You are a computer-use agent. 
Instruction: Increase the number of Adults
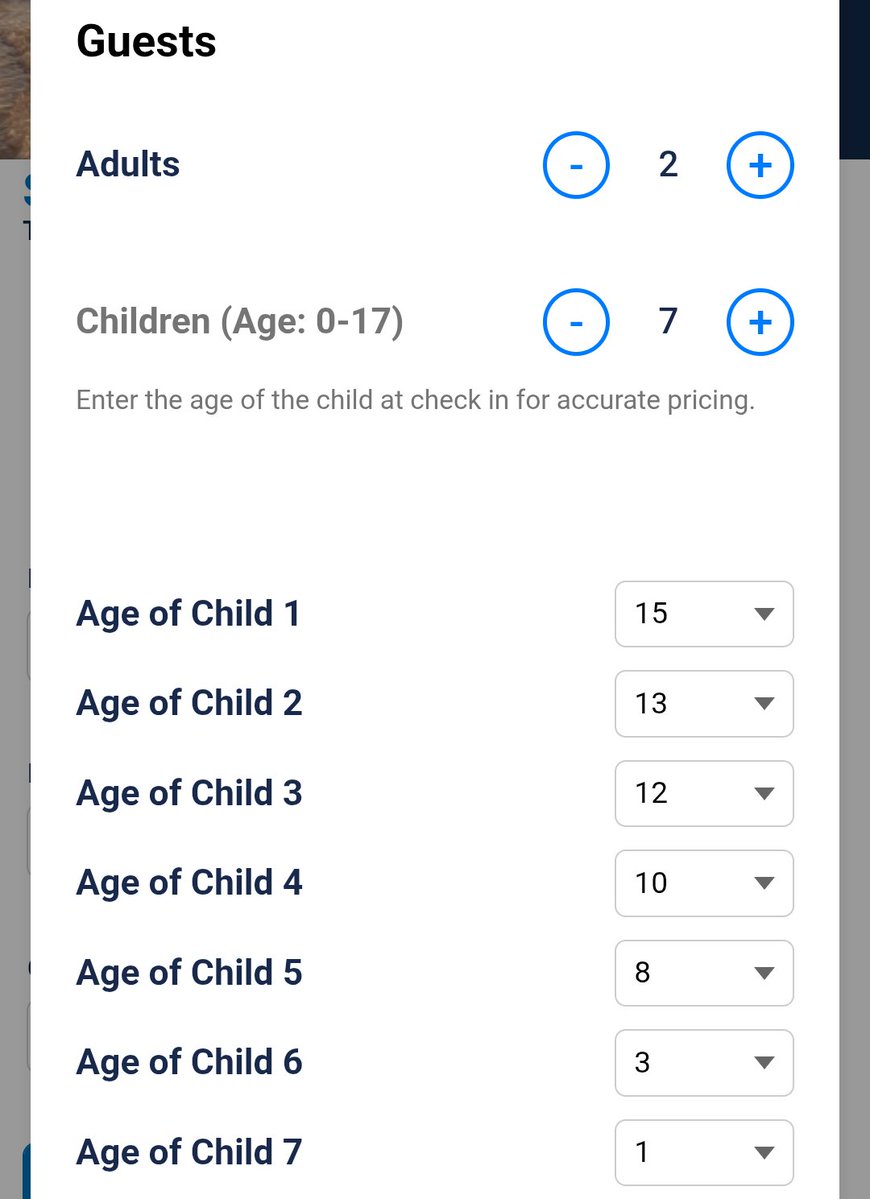tap(760, 165)
